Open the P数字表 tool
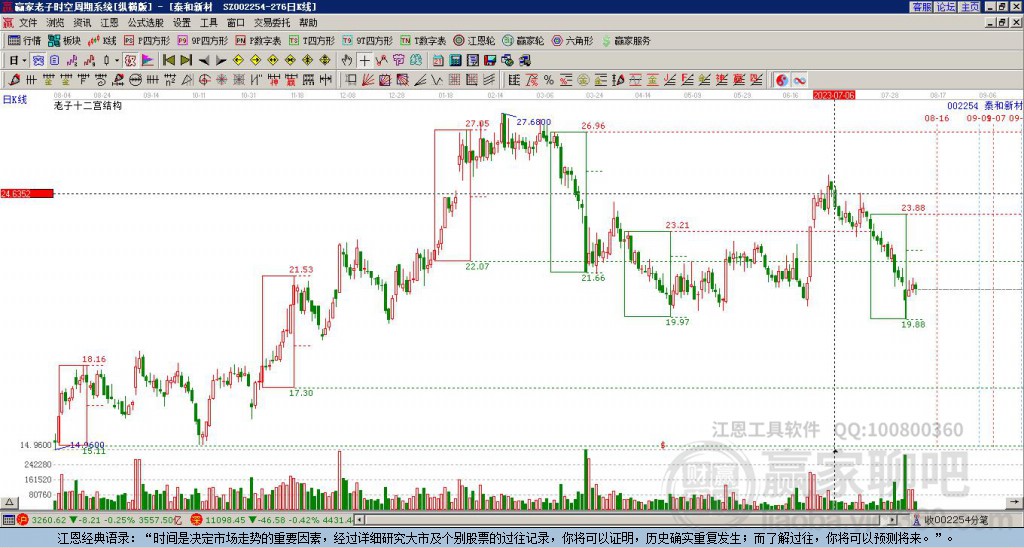Image resolution: width=1024 pixels, height=548 pixels. pos(258,40)
